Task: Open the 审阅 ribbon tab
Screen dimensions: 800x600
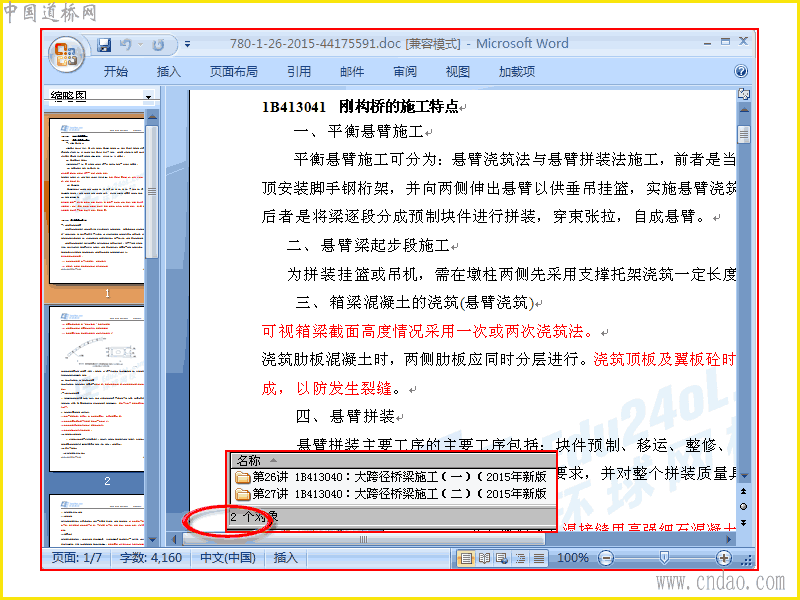Action: click(x=405, y=71)
